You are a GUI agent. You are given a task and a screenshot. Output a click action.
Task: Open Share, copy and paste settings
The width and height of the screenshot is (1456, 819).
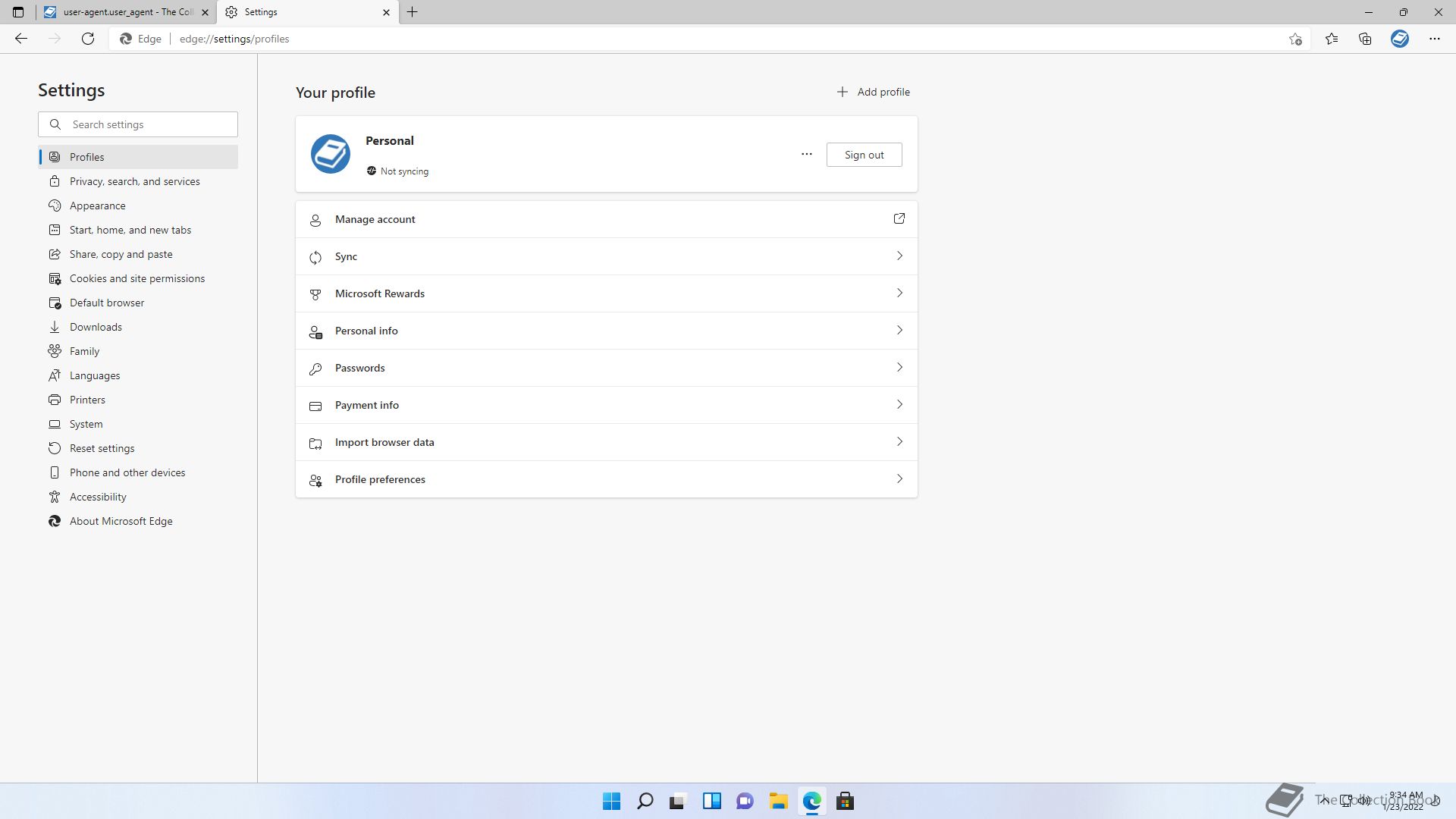coord(138,254)
